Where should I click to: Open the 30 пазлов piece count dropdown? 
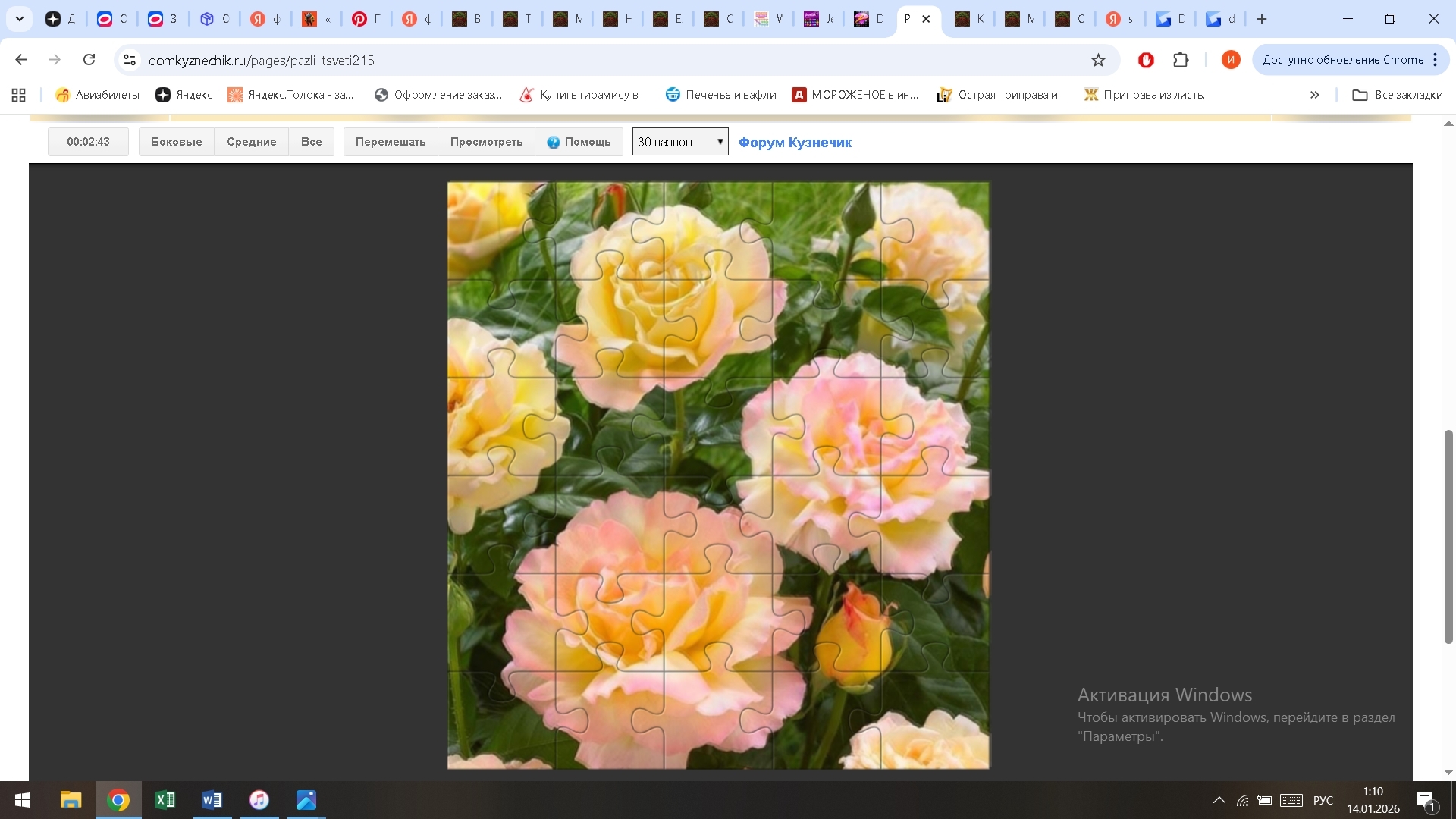pos(680,142)
